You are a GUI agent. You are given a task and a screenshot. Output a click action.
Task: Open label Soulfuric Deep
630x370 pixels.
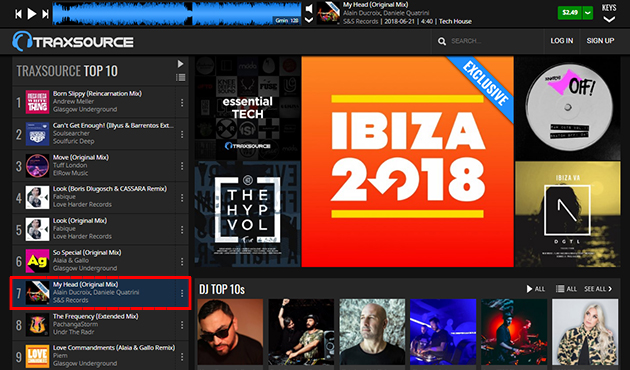[74, 141]
